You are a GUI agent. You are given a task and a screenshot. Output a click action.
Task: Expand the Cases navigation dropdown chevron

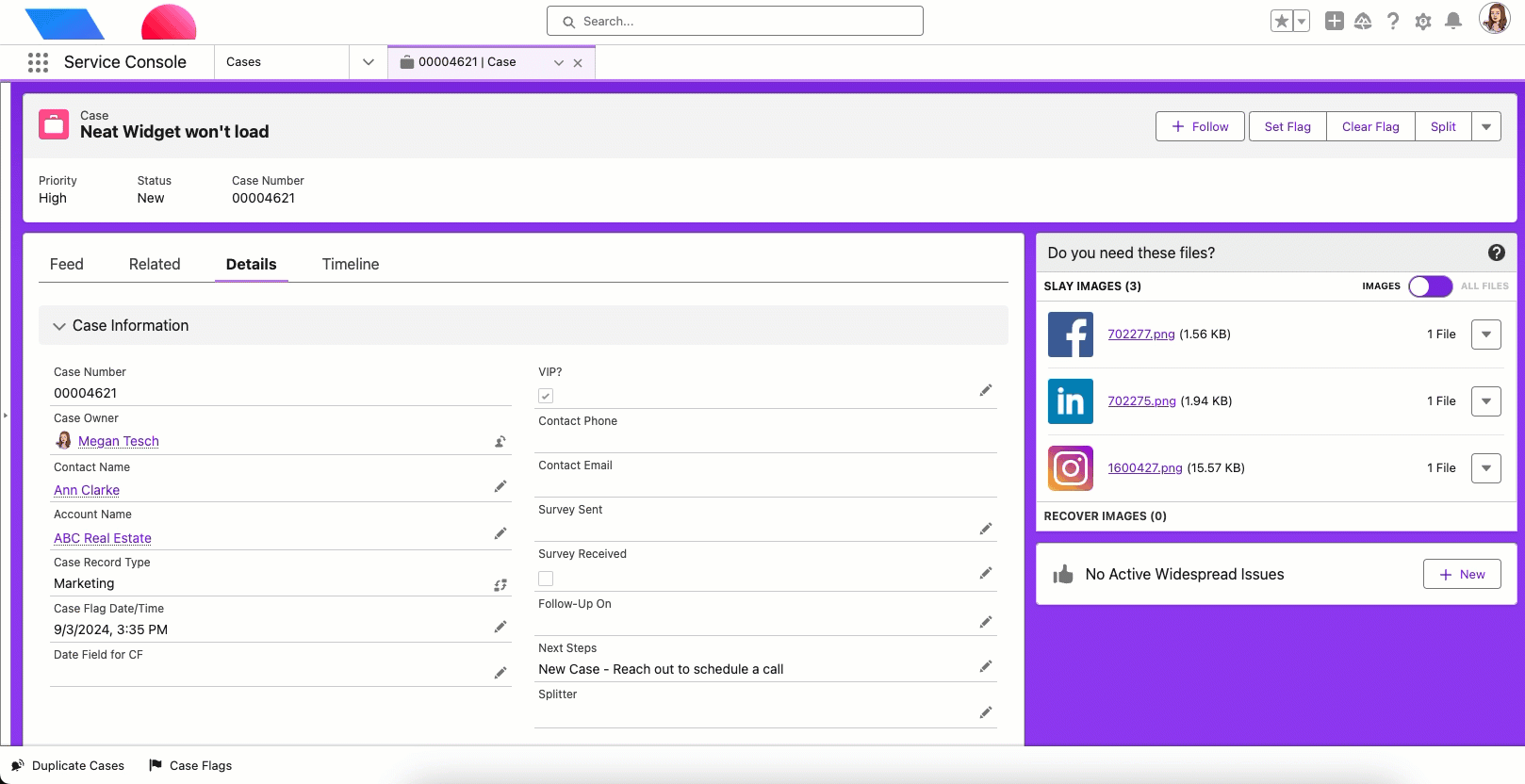[369, 62]
